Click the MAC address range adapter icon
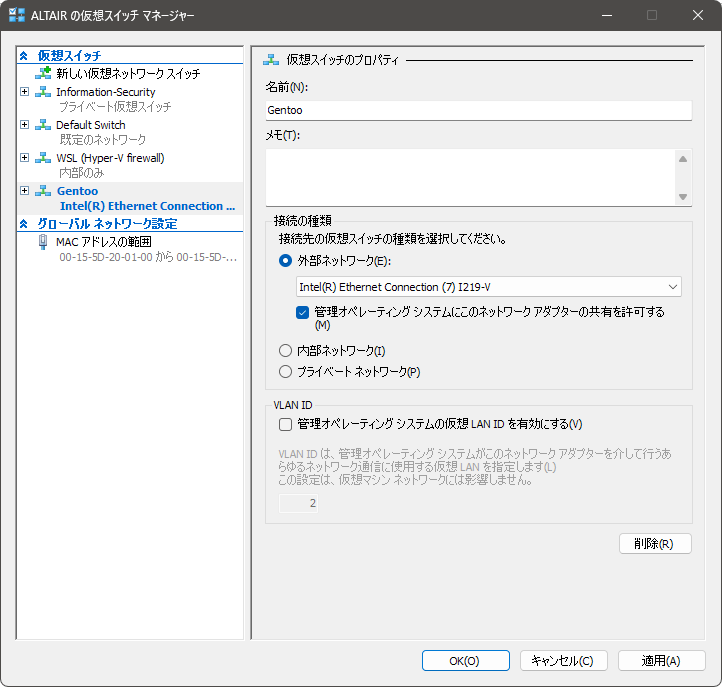Viewport: 722px width, 687px height. 43,242
